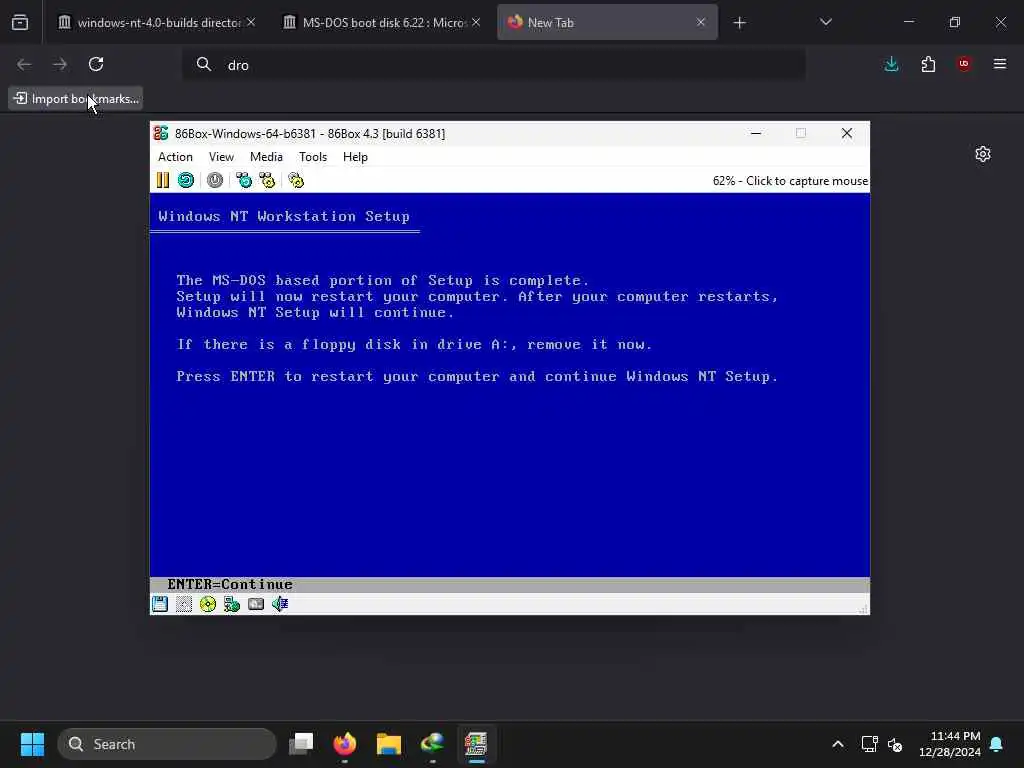The width and height of the screenshot is (1024, 768).
Task: Click the browser forward arrow
Action: click(x=60, y=64)
